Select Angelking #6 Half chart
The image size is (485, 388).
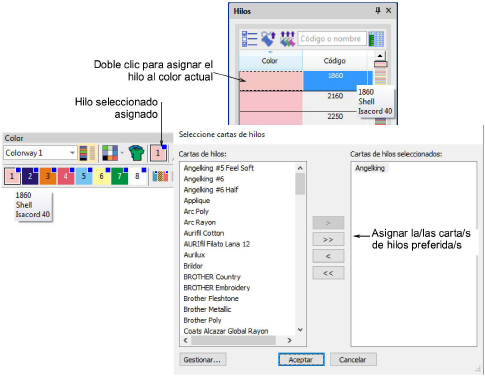click(x=211, y=190)
